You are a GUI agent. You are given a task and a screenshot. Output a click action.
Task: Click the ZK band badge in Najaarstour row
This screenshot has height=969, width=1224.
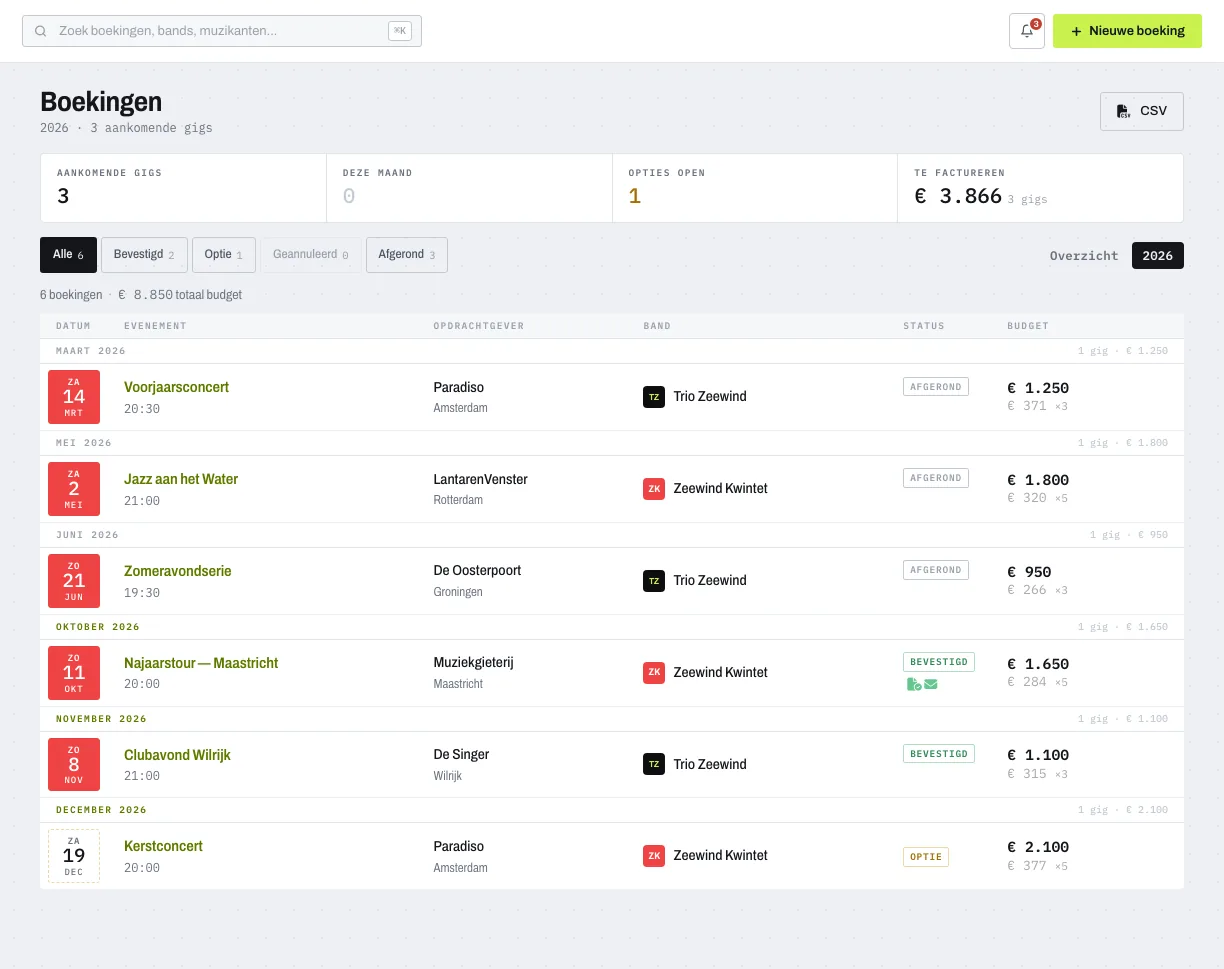[x=654, y=673]
